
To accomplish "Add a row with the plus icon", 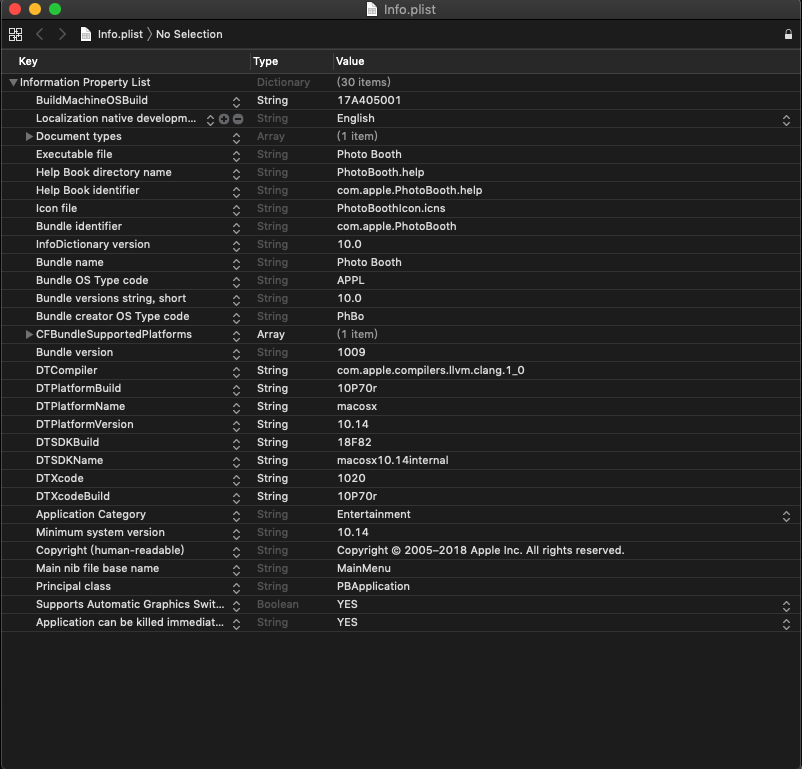I will [x=224, y=119].
